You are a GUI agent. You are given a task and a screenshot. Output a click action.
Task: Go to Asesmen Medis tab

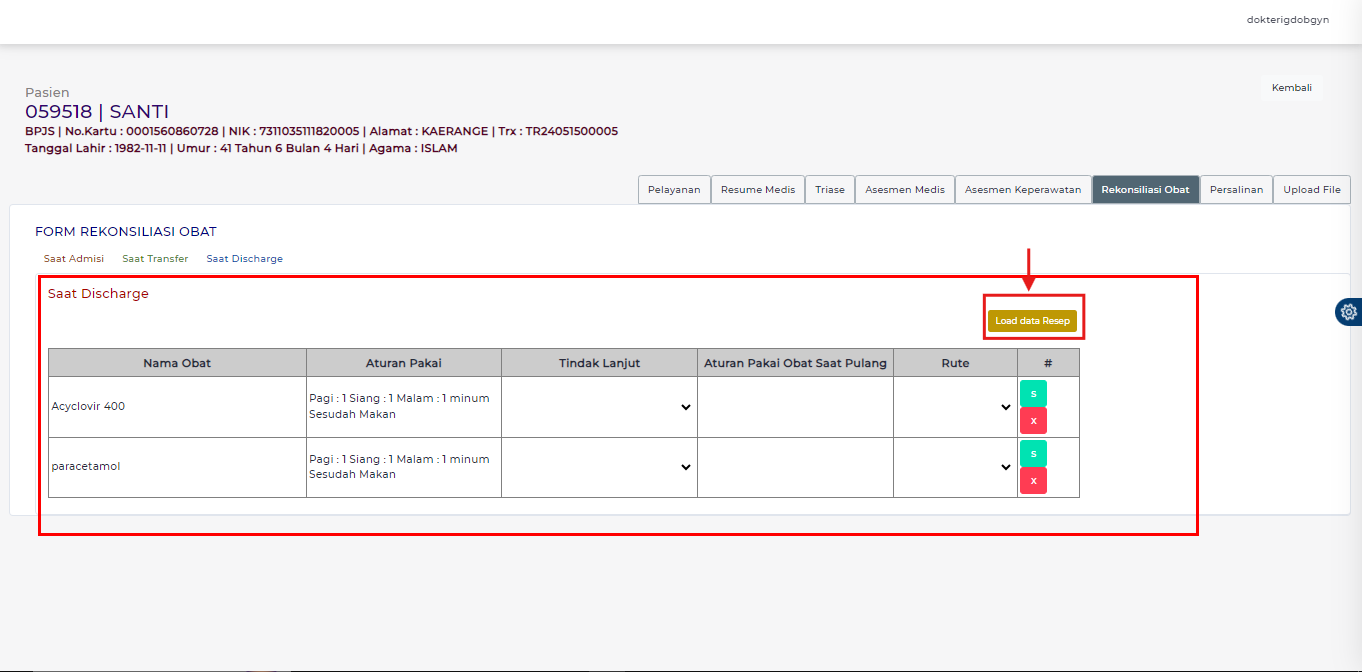pos(904,190)
